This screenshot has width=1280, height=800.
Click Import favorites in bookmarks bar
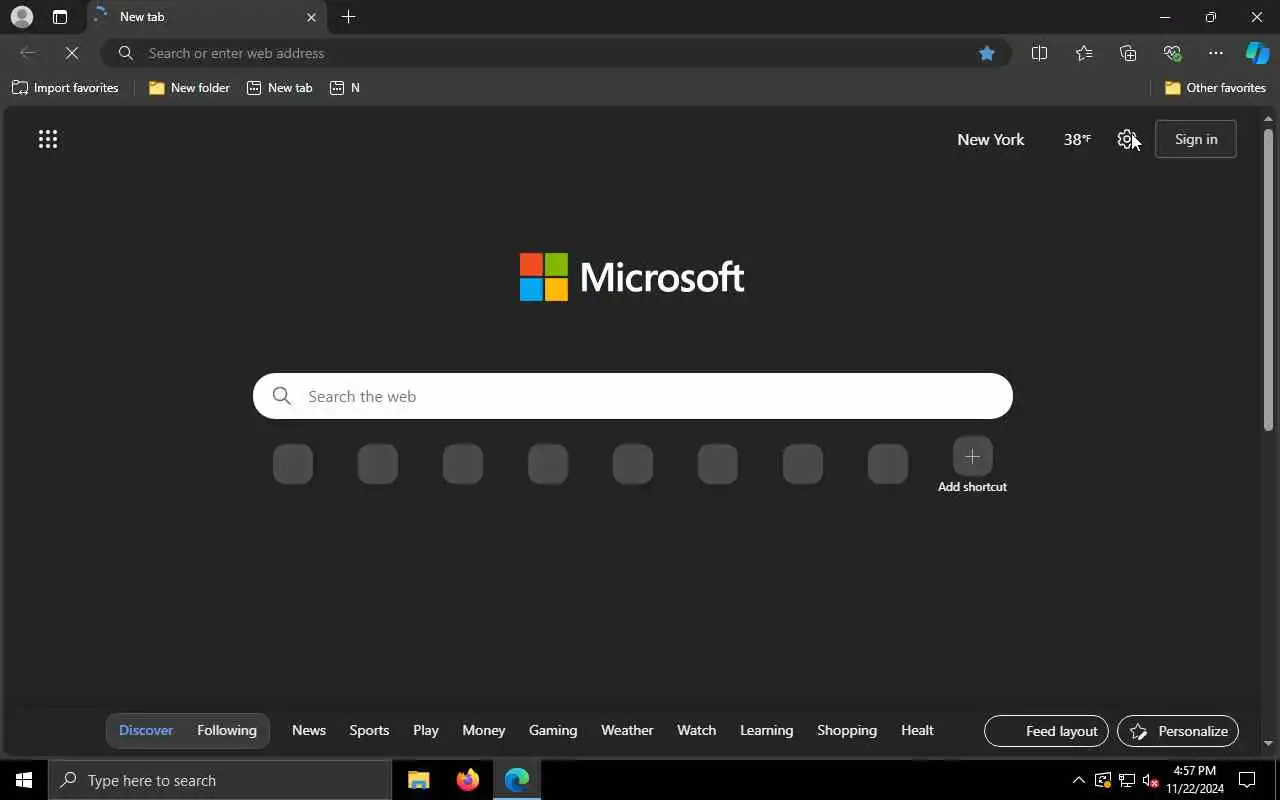pyautogui.click(x=65, y=88)
